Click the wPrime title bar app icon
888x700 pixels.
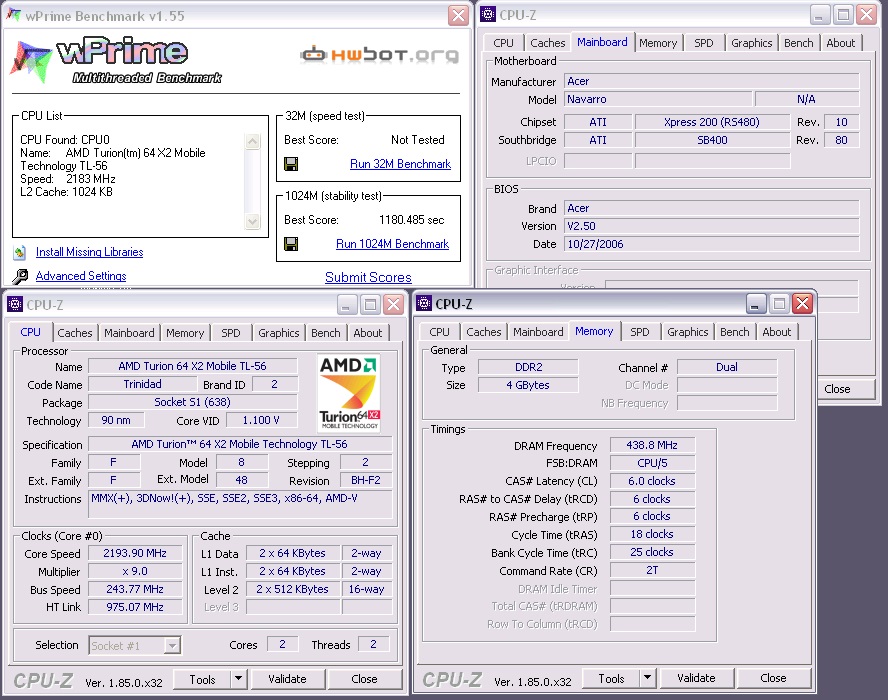pyautogui.click(x=14, y=15)
